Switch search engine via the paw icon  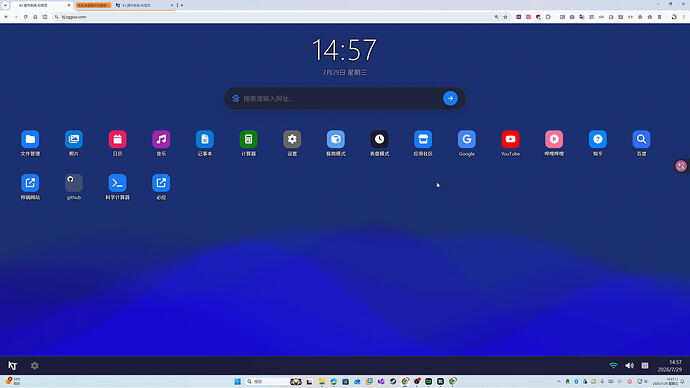pos(235,99)
